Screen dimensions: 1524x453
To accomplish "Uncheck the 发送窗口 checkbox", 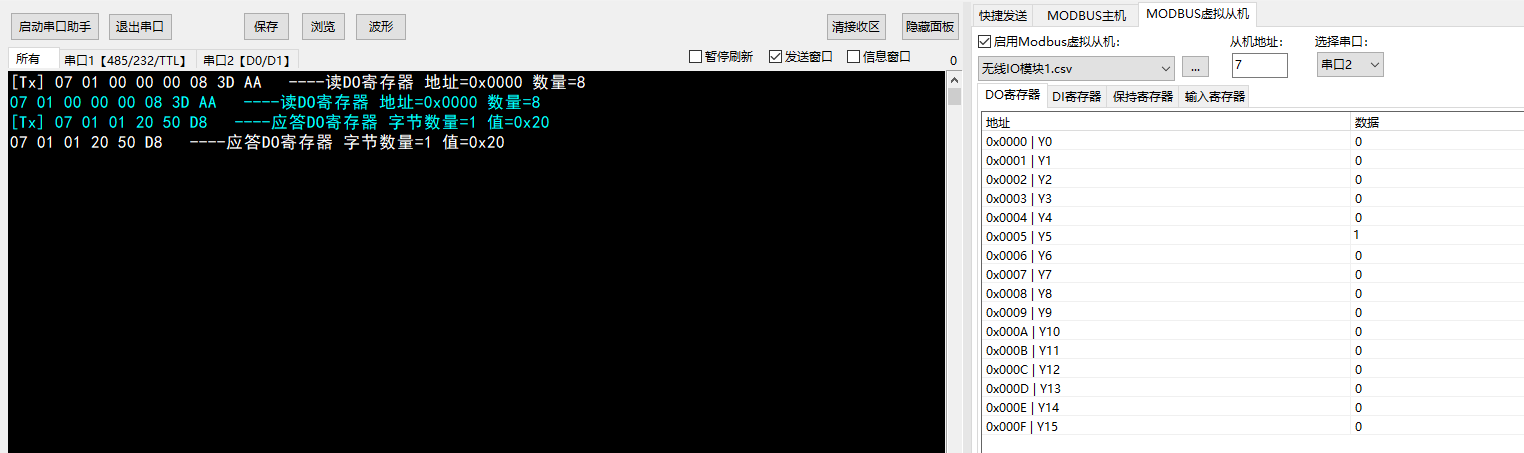I will (x=801, y=57).
